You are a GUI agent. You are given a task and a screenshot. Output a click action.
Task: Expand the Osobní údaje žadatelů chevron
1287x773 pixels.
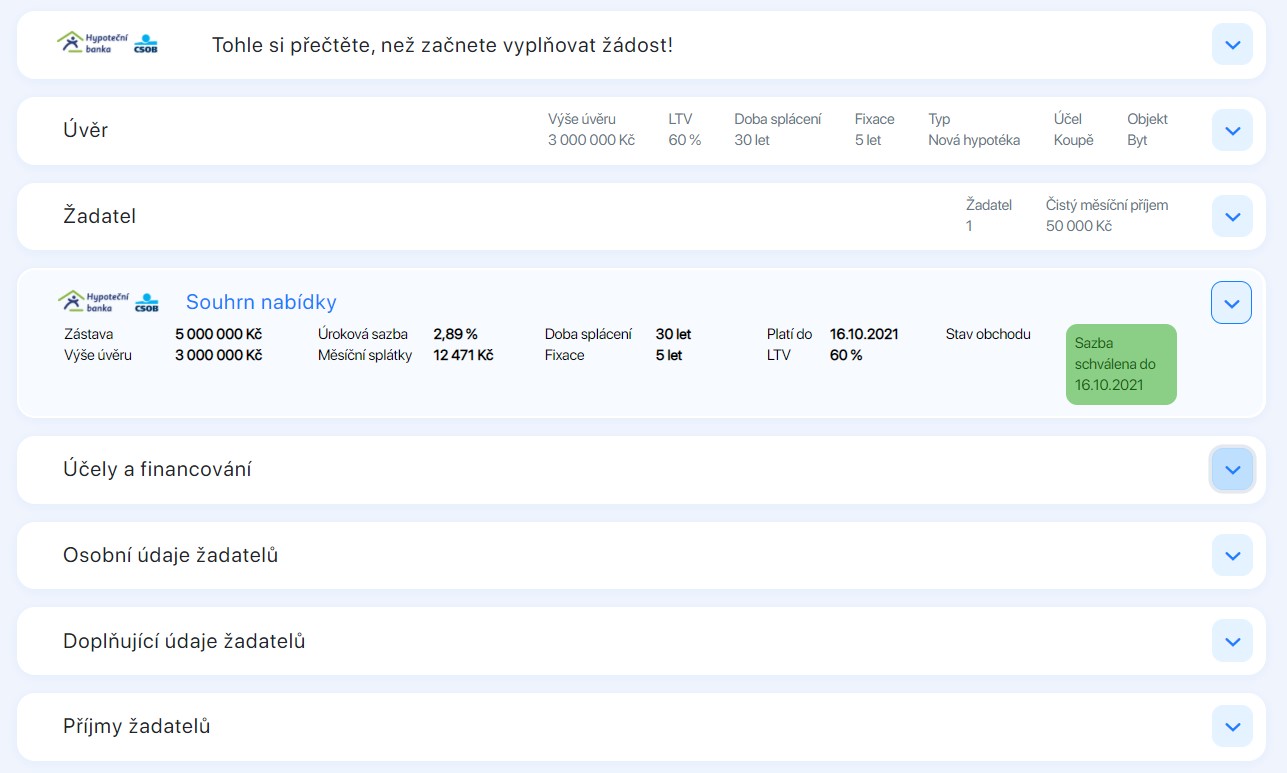(x=1231, y=555)
